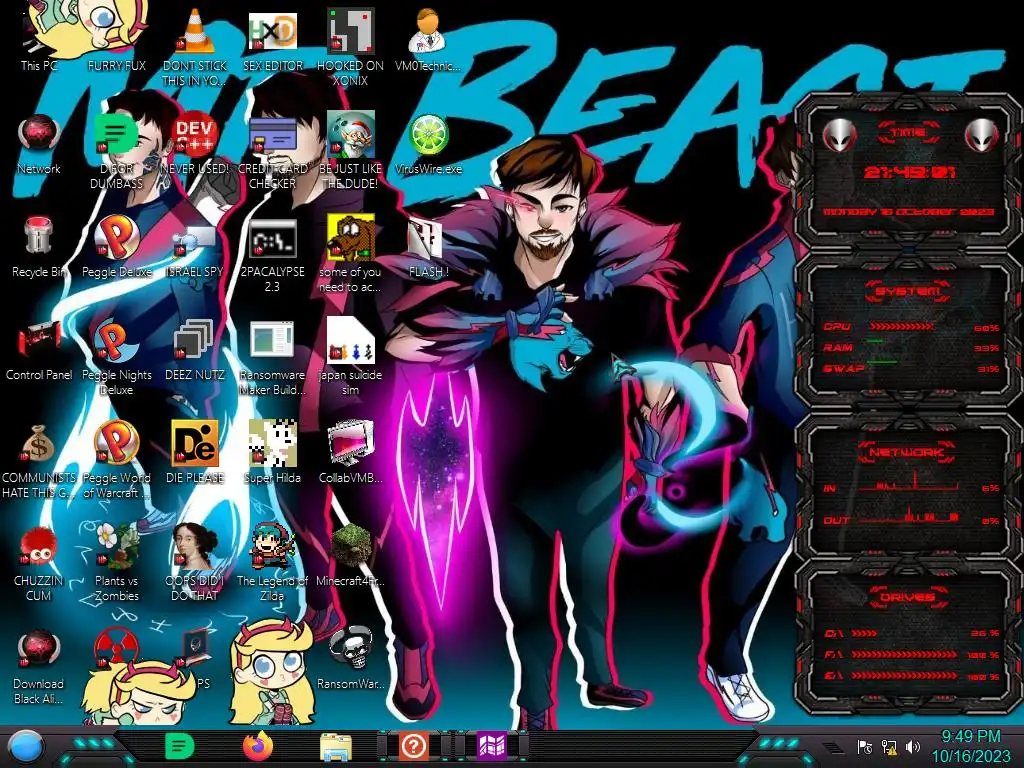The width and height of the screenshot is (1024, 768).
Task: Open the DEEZ NUTZ stacked windows icon
Action: pos(195,350)
